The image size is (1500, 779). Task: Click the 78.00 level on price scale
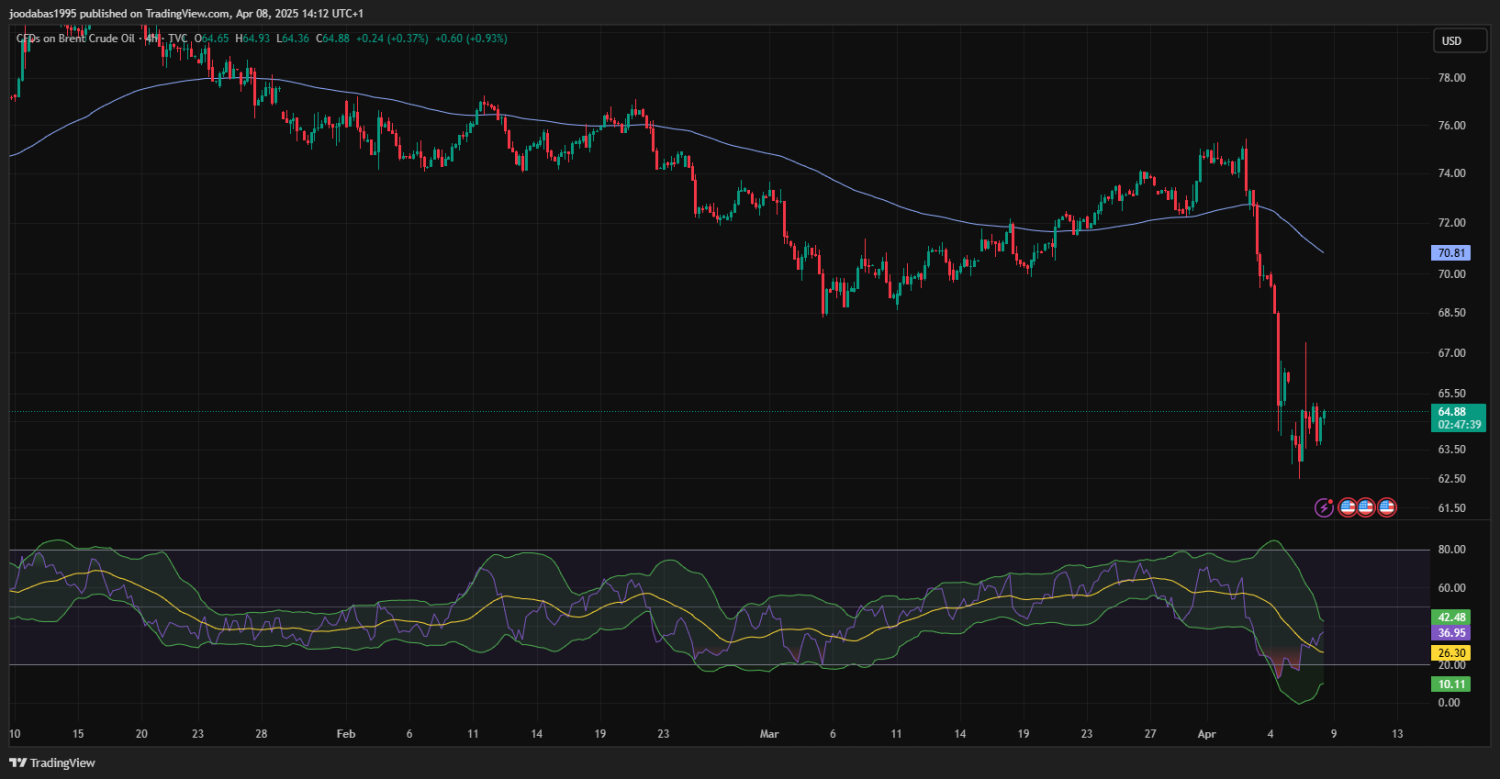coord(1451,78)
